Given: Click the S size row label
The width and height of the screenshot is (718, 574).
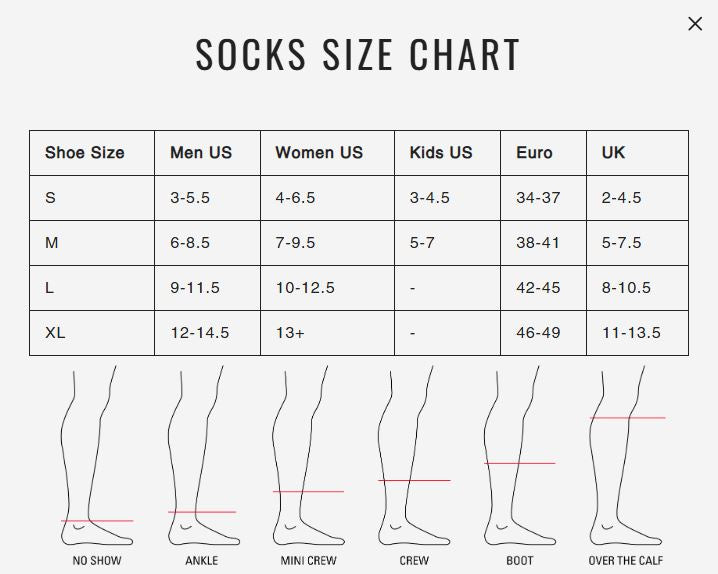Looking at the screenshot, I should click(50, 198).
